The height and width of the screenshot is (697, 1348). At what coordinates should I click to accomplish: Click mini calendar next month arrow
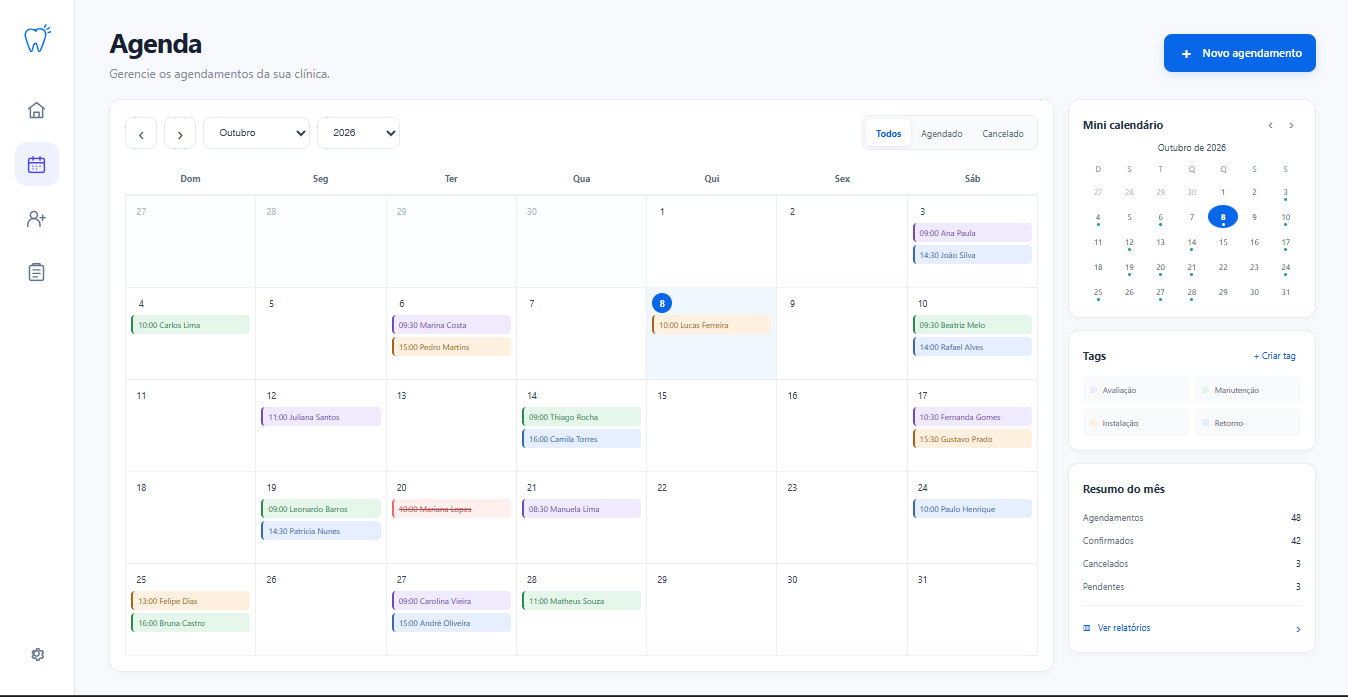tap(1291, 125)
